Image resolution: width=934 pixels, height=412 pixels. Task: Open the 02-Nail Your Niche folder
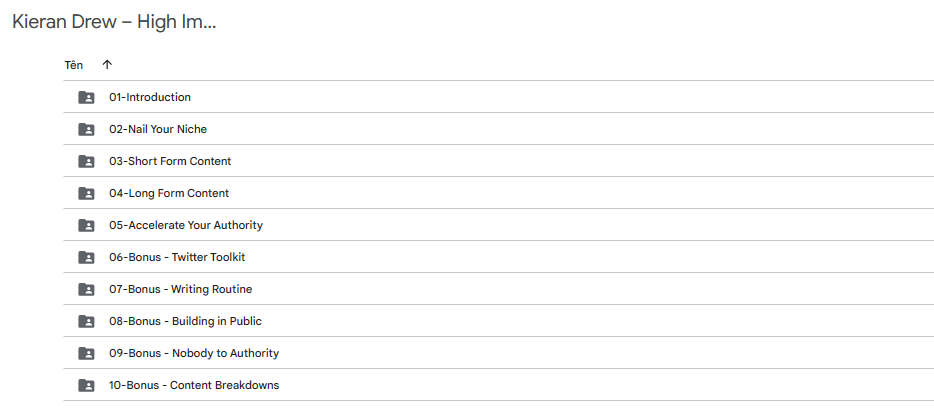pos(158,129)
